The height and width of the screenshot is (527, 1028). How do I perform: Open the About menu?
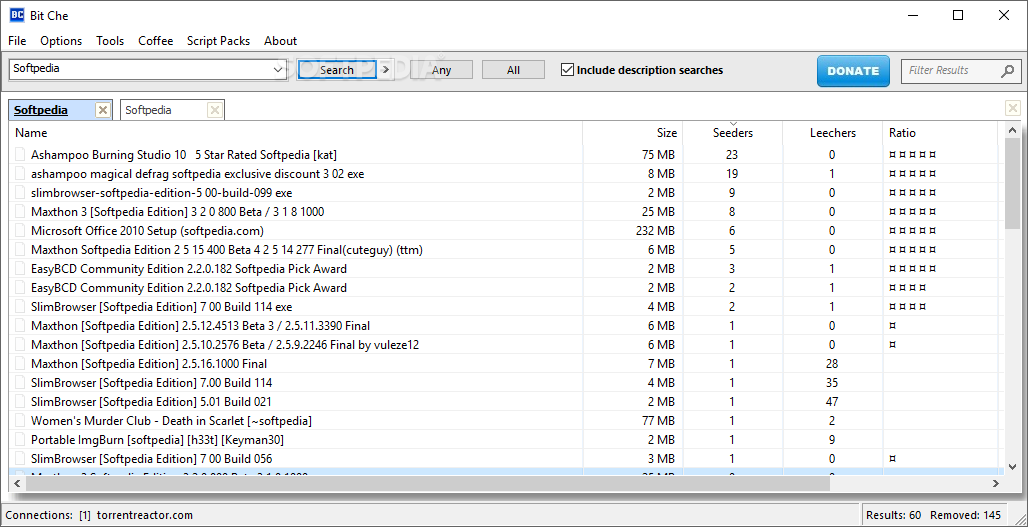[x=281, y=41]
